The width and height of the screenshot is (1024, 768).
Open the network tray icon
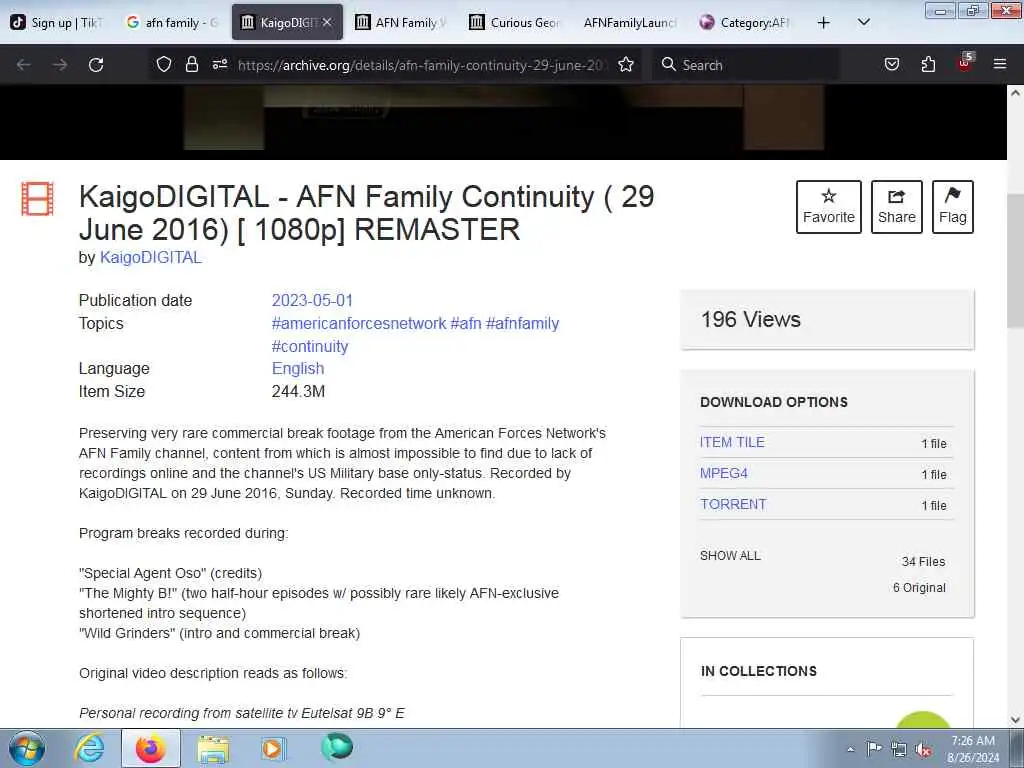coord(899,749)
